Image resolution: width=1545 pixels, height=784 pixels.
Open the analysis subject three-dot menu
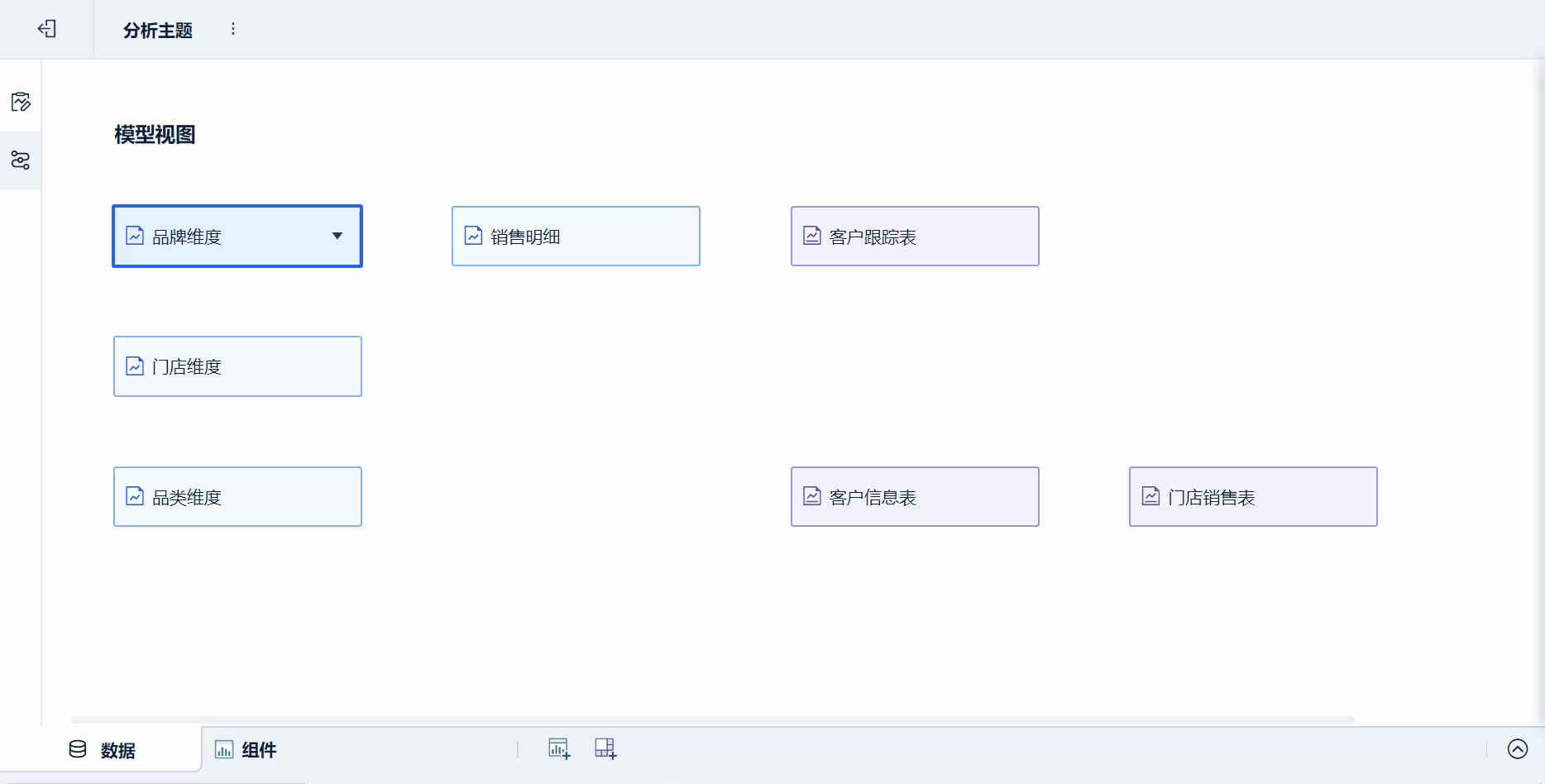[x=233, y=29]
